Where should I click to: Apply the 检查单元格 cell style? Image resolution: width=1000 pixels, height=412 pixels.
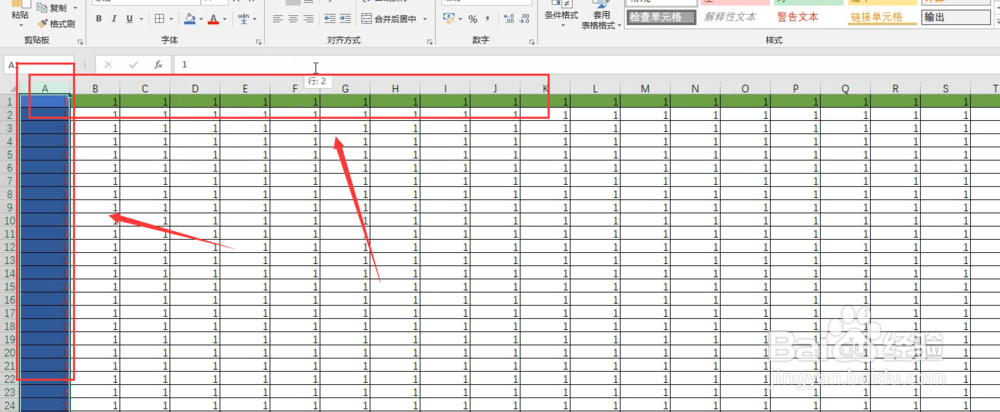663,17
